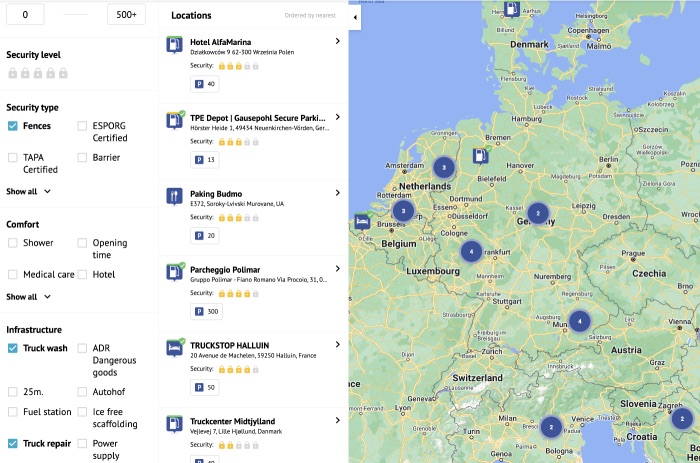Open the cluster of 4 near Munich
The image size is (700, 463).
pos(580,321)
